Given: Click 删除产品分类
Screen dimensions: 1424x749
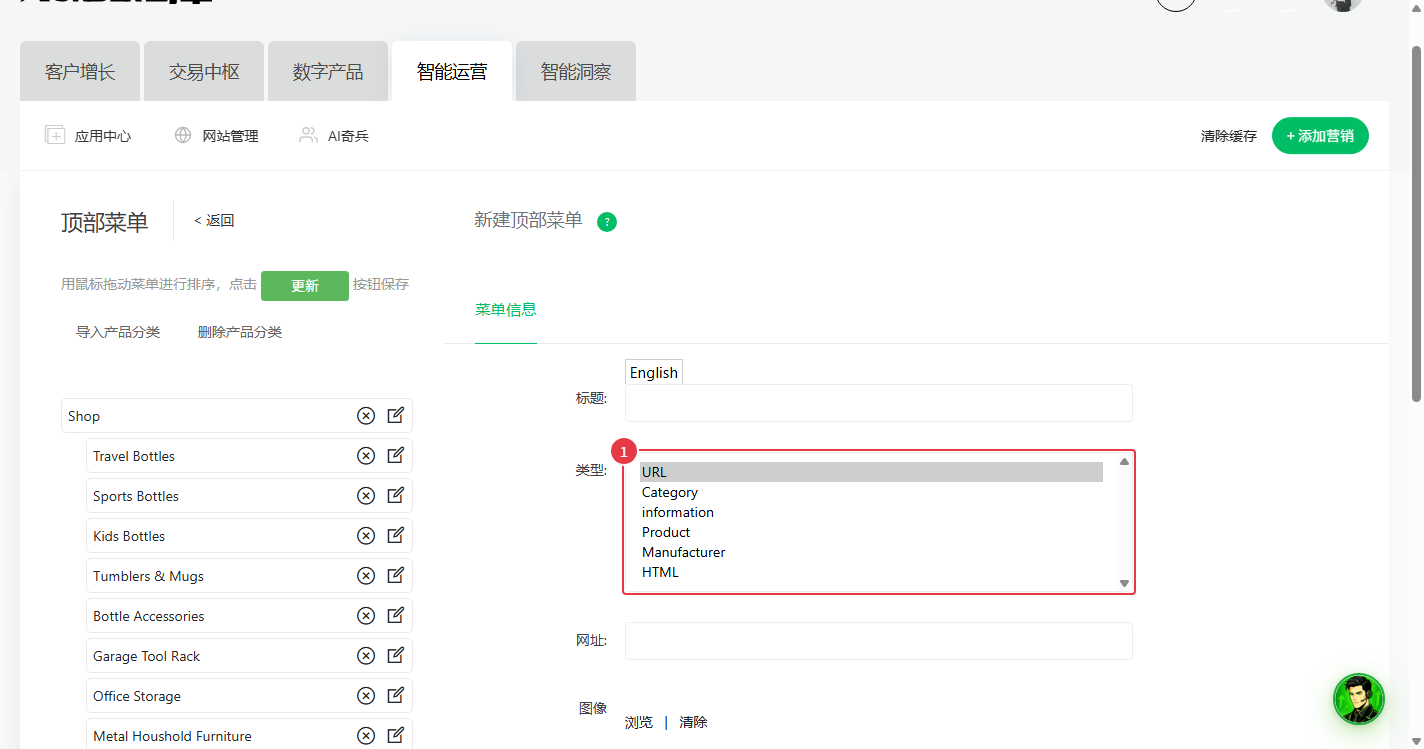Looking at the screenshot, I should [x=240, y=332].
